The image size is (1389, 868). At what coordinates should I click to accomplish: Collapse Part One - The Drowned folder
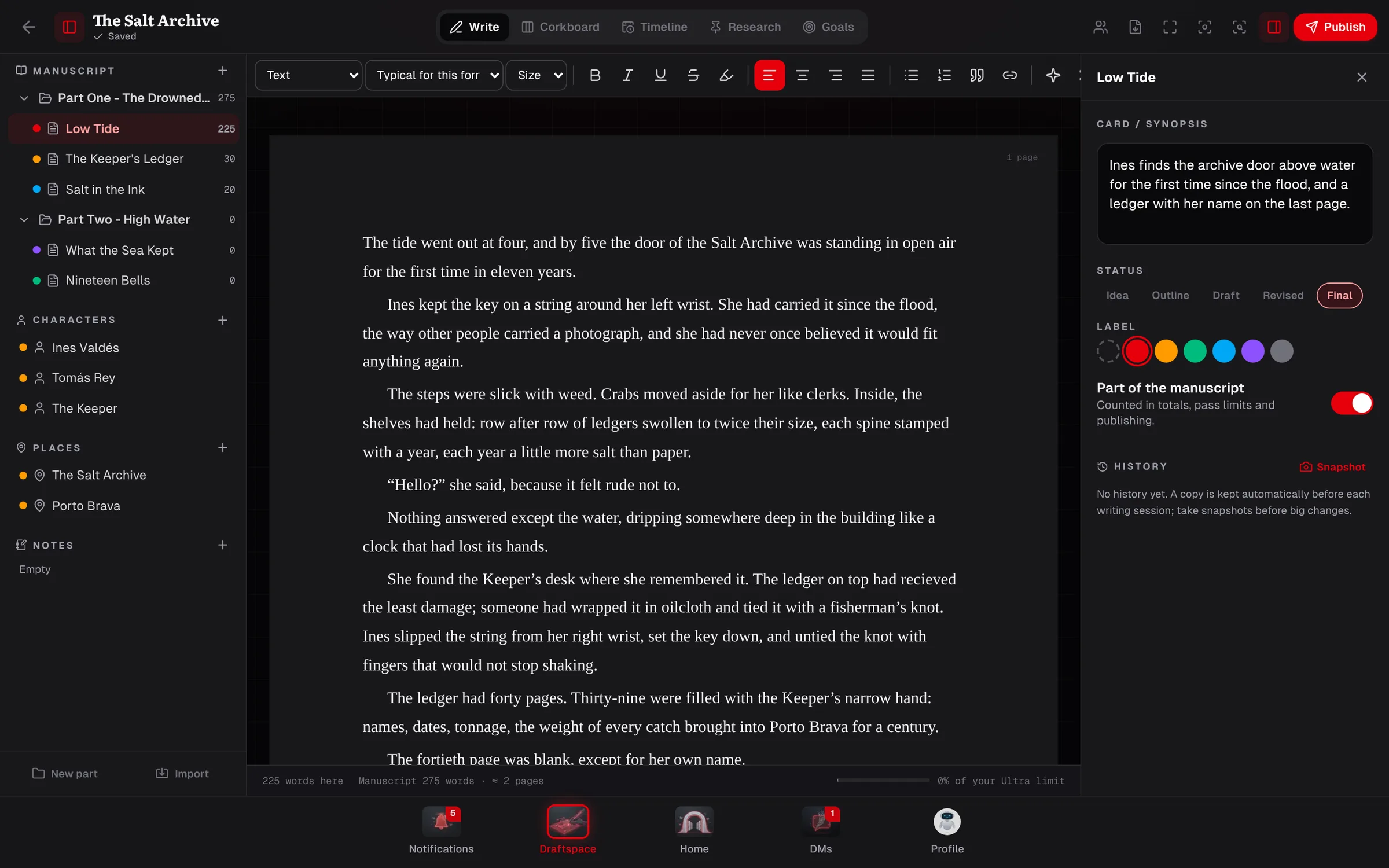click(x=24, y=98)
